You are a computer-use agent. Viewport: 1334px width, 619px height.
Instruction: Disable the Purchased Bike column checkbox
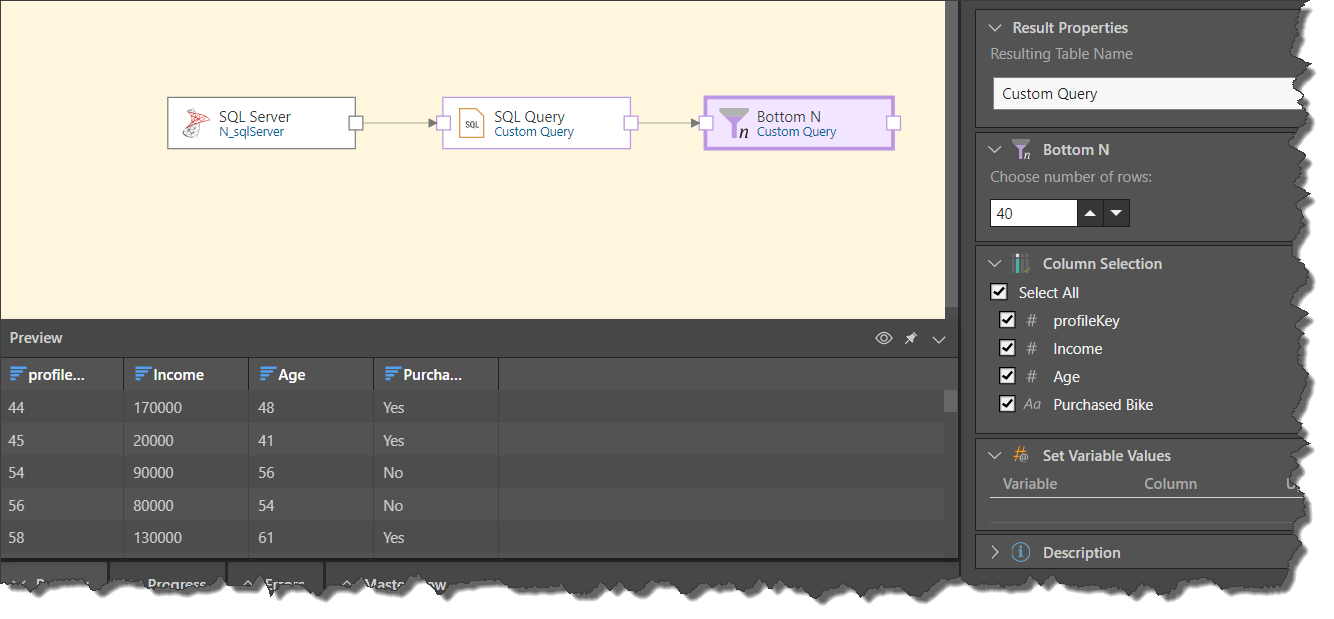tap(1007, 405)
